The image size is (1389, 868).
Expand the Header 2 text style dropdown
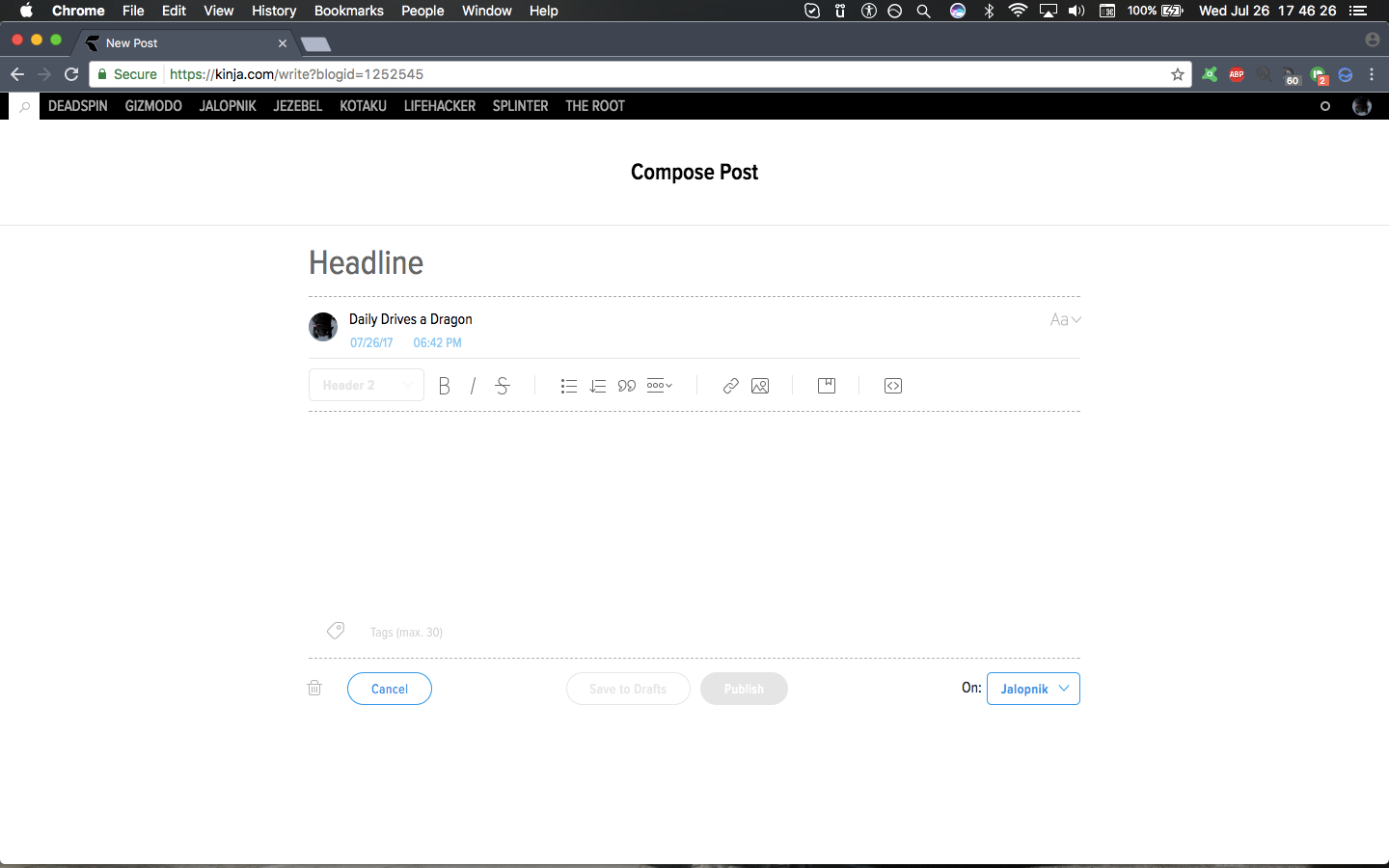pos(367,385)
